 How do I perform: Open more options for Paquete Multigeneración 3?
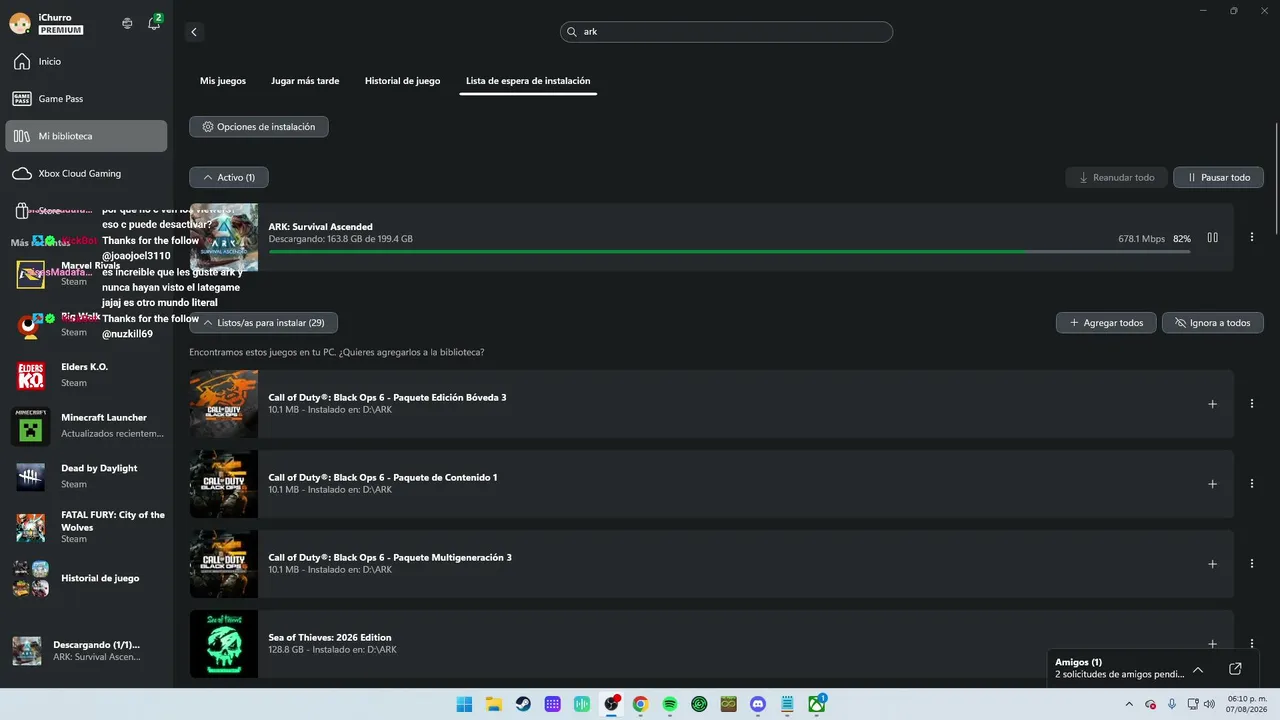(x=1252, y=564)
